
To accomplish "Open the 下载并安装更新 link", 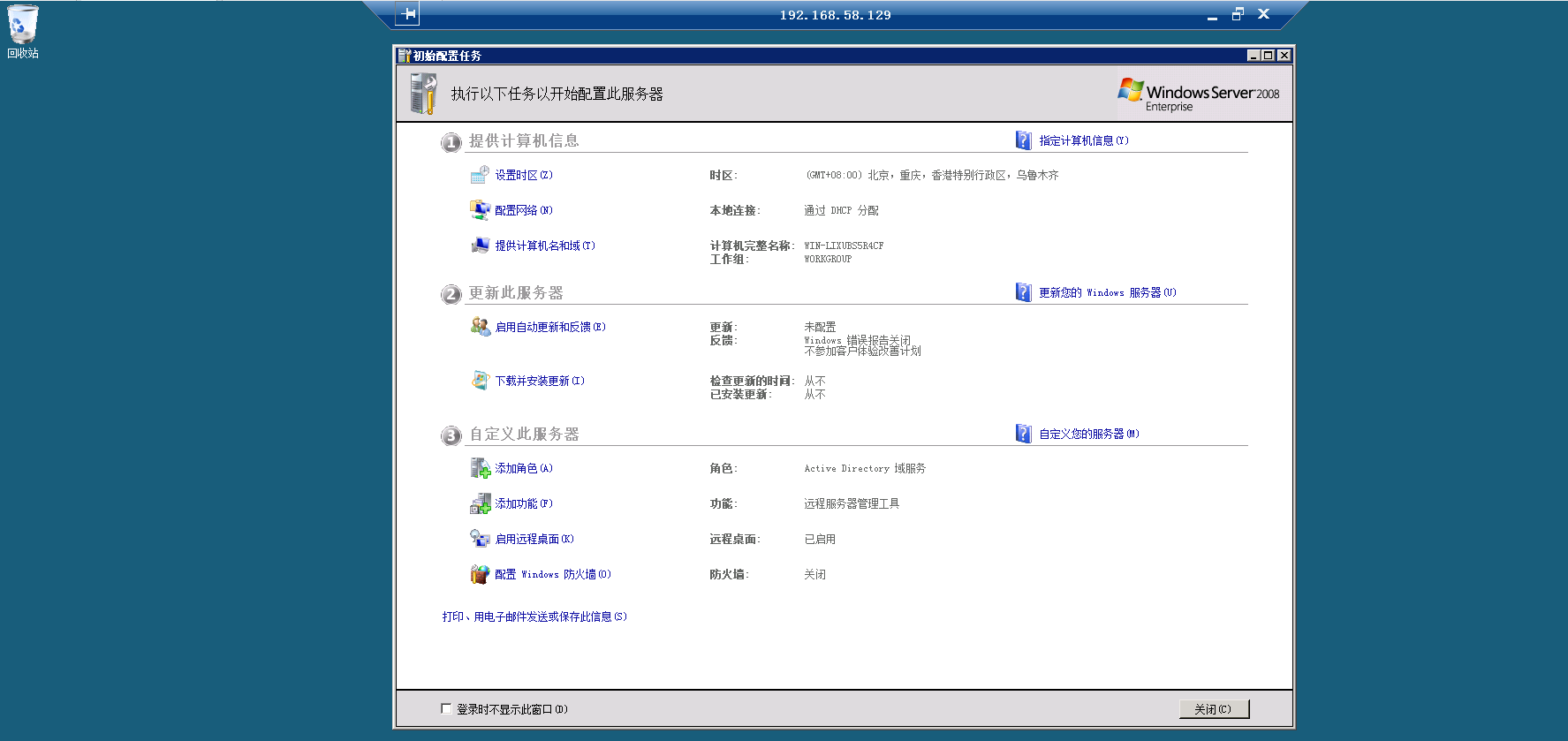I will point(539,381).
